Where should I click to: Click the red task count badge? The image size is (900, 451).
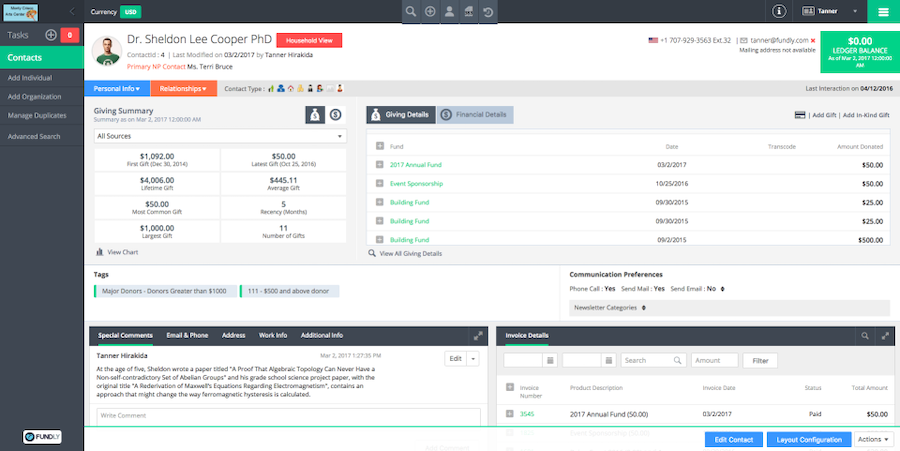tap(69, 35)
